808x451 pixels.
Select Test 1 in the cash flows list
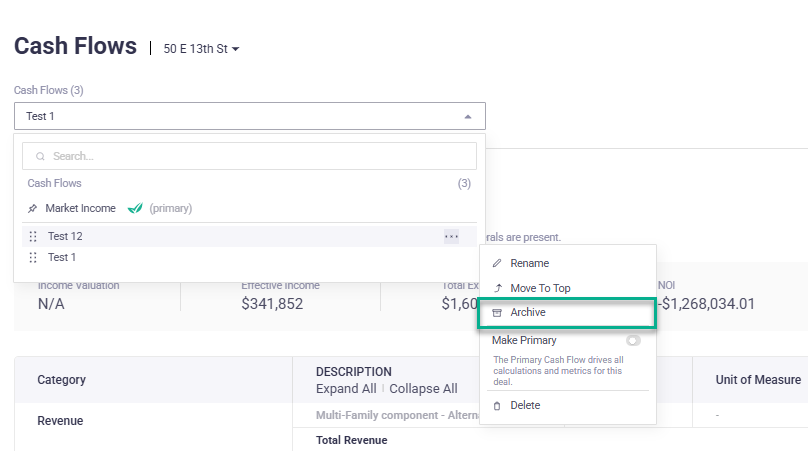tap(62, 257)
